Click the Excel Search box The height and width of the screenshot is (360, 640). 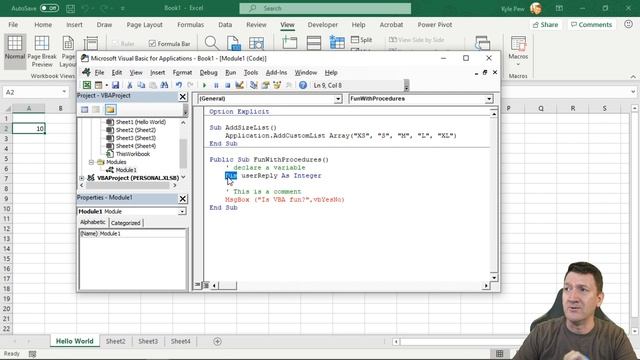(x=325, y=8)
